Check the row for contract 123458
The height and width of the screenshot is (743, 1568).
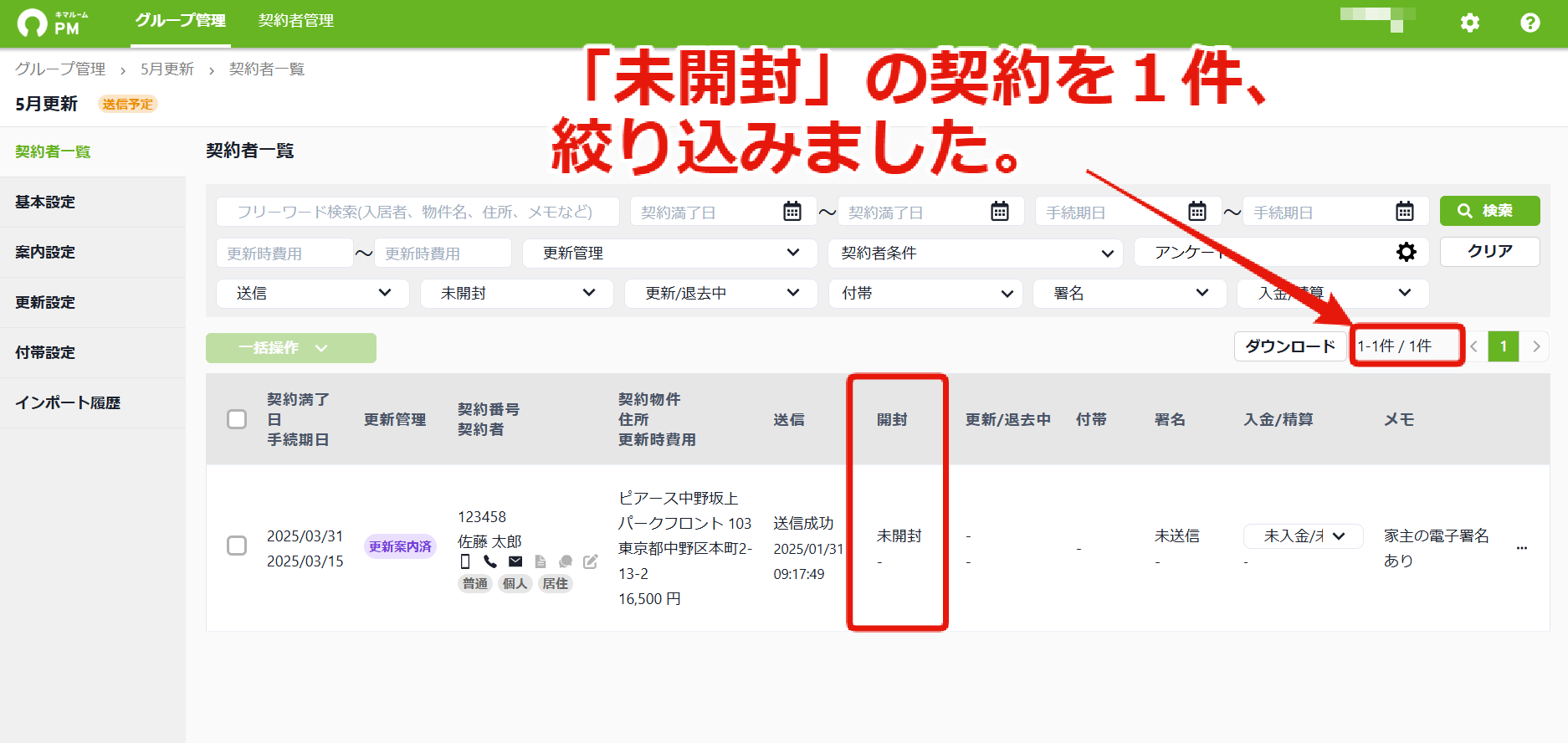click(x=237, y=546)
